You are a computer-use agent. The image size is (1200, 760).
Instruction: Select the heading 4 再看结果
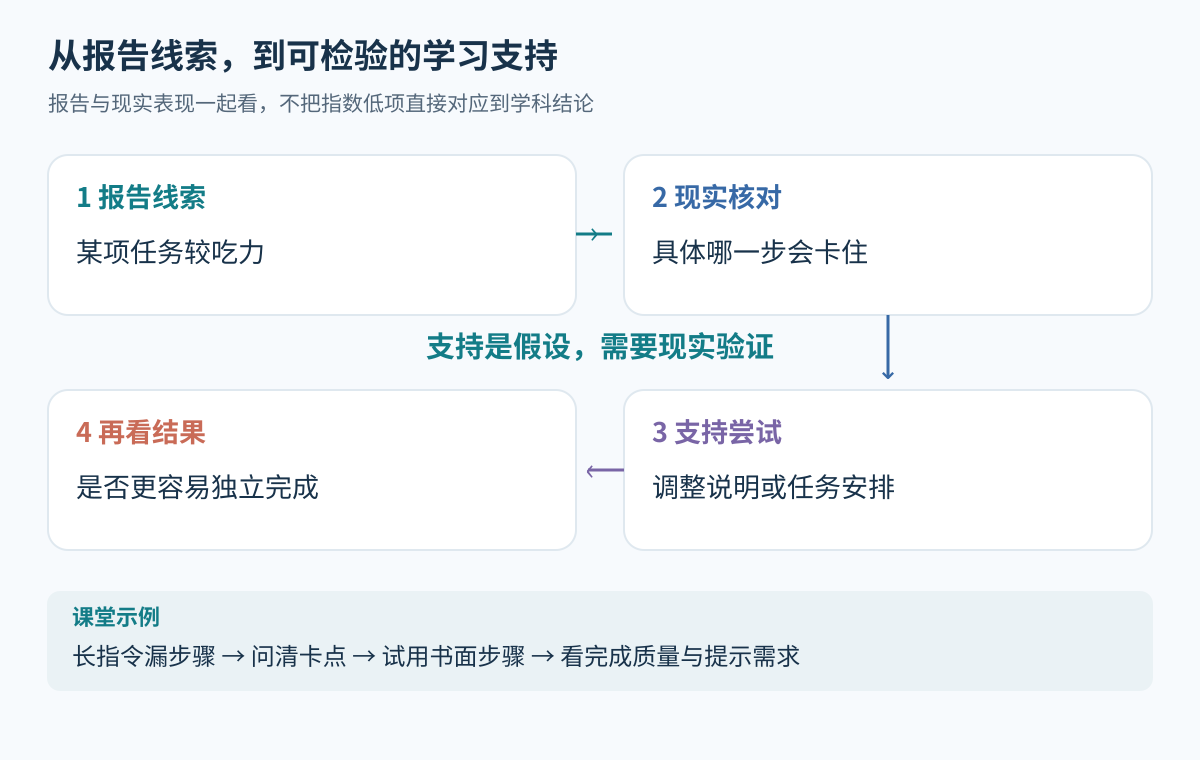(x=141, y=433)
